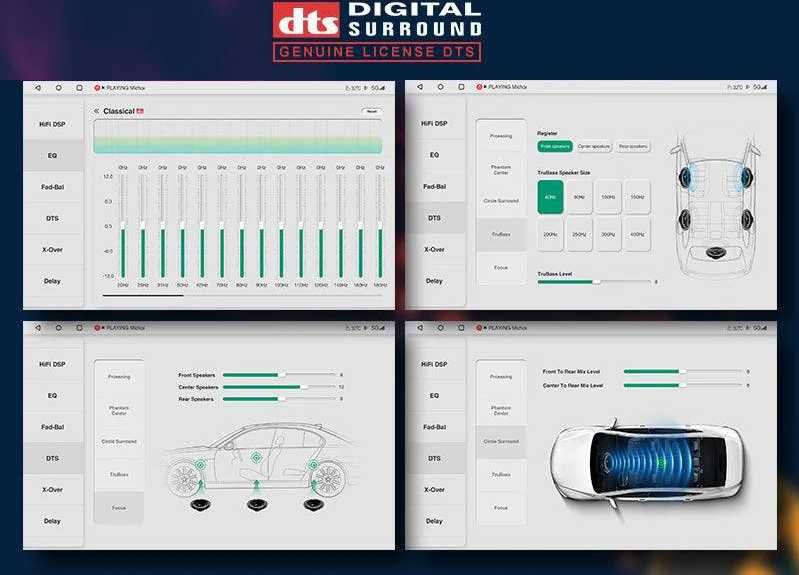Image resolution: width=799 pixels, height=575 pixels.
Task: Open the Delay tab in the Circle Surround screen
Action: pyautogui.click(x=435, y=521)
